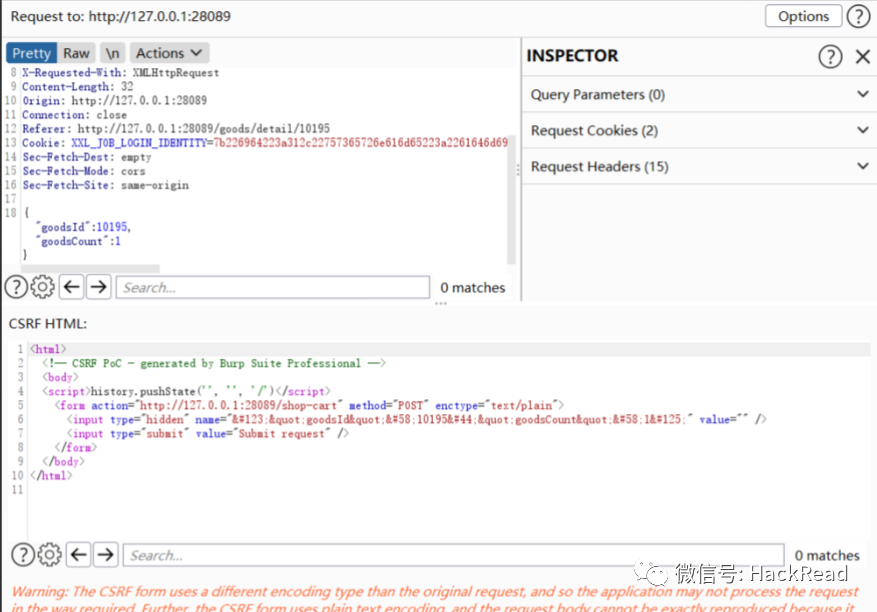Open the Actions dropdown menu
The image size is (877, 612).
click(169, 53)
